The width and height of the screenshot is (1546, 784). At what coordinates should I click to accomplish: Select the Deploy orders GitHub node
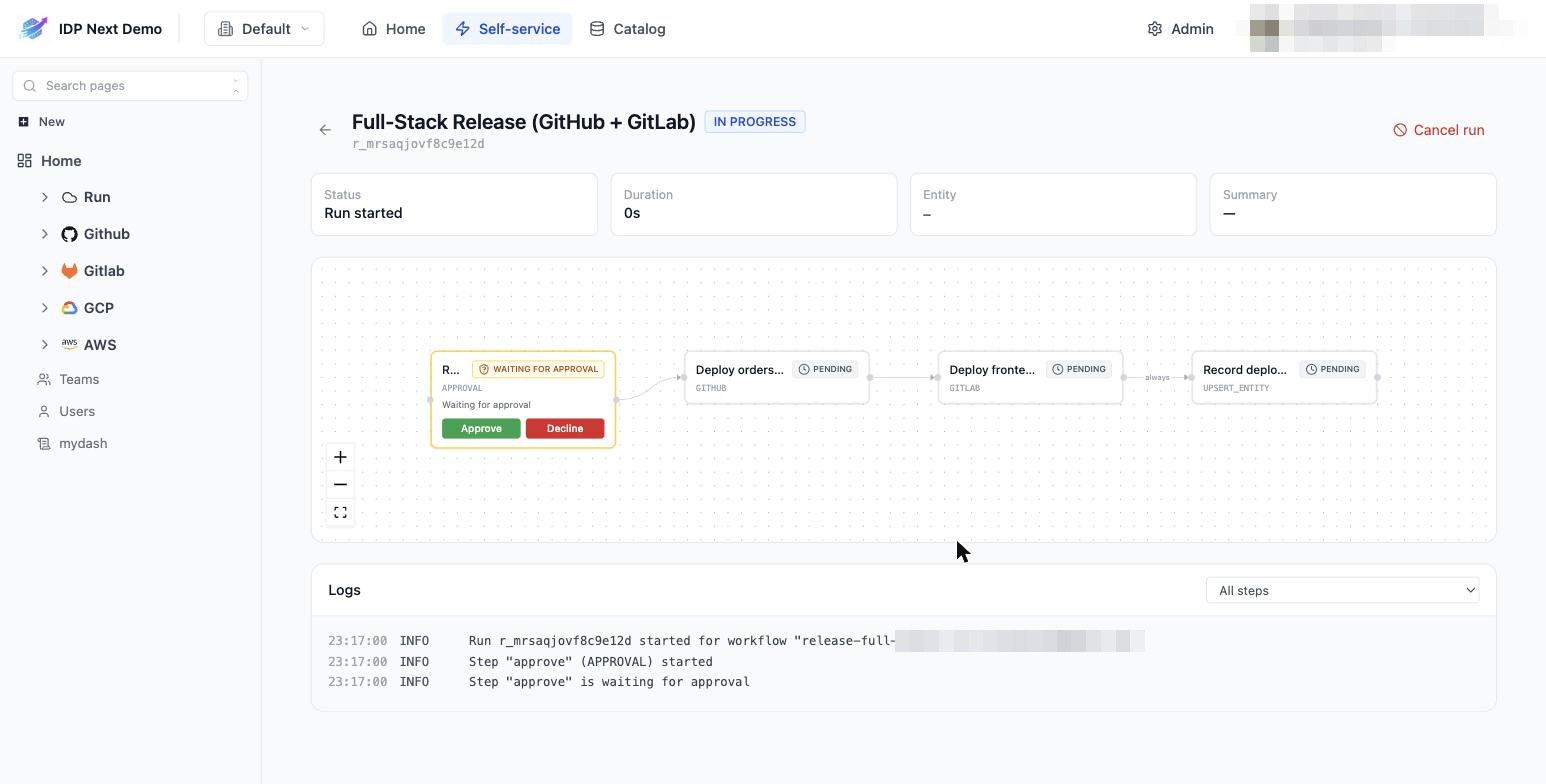click(777, 377)
